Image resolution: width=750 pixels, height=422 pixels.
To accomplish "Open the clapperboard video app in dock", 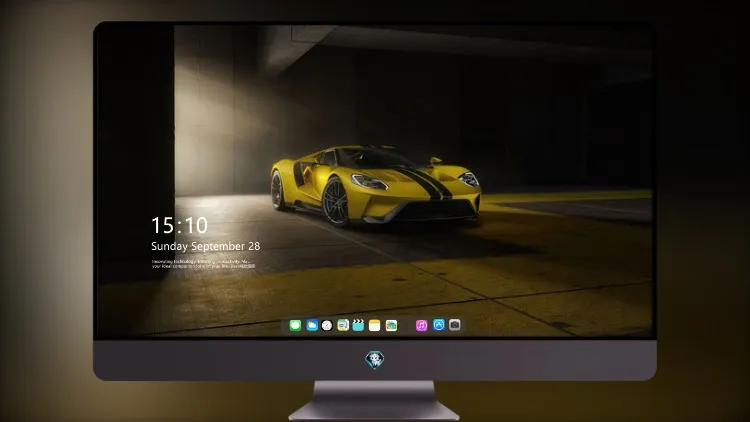I will [x=358, y=325].
